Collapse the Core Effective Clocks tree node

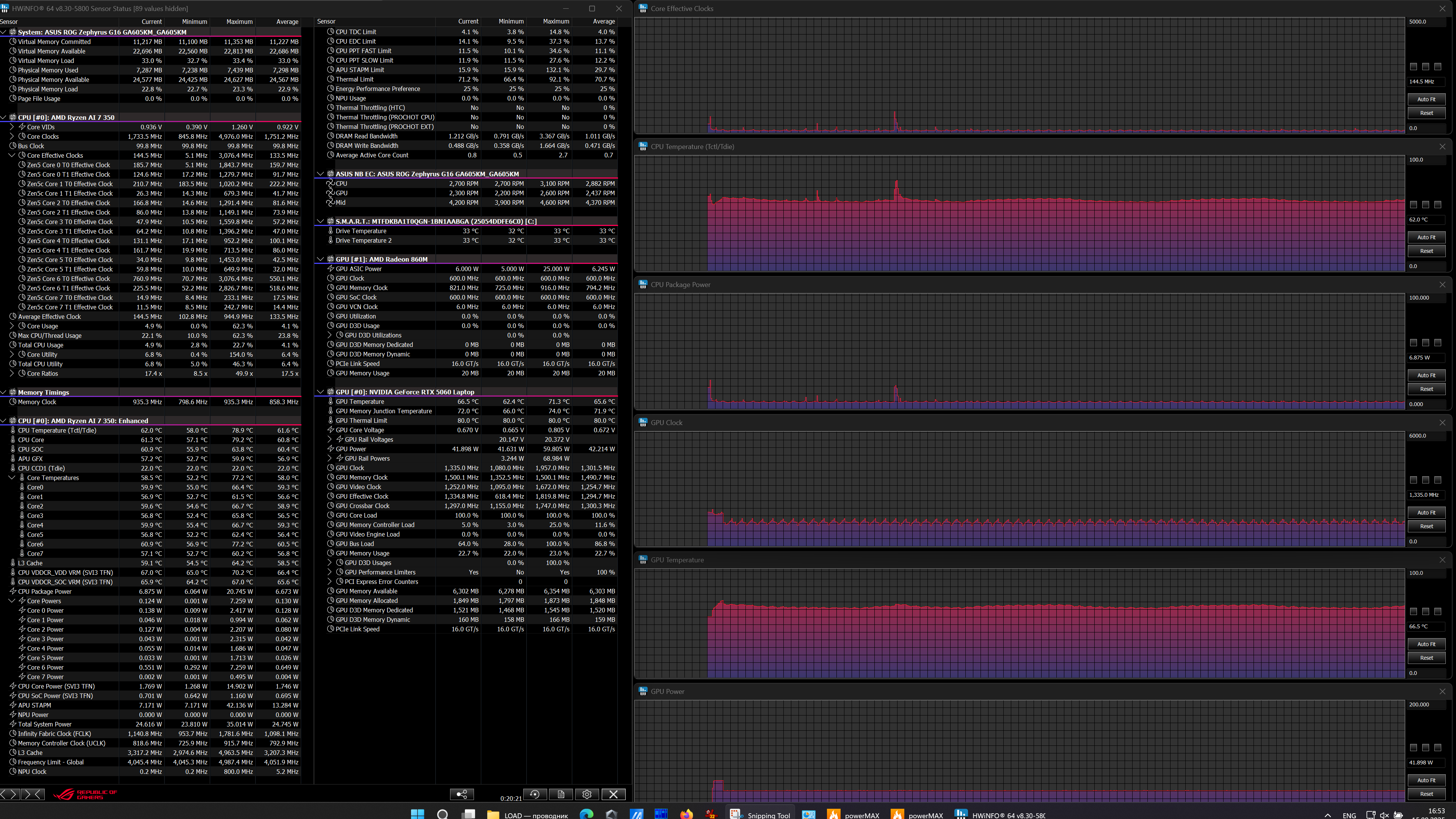tap(12, 155)
